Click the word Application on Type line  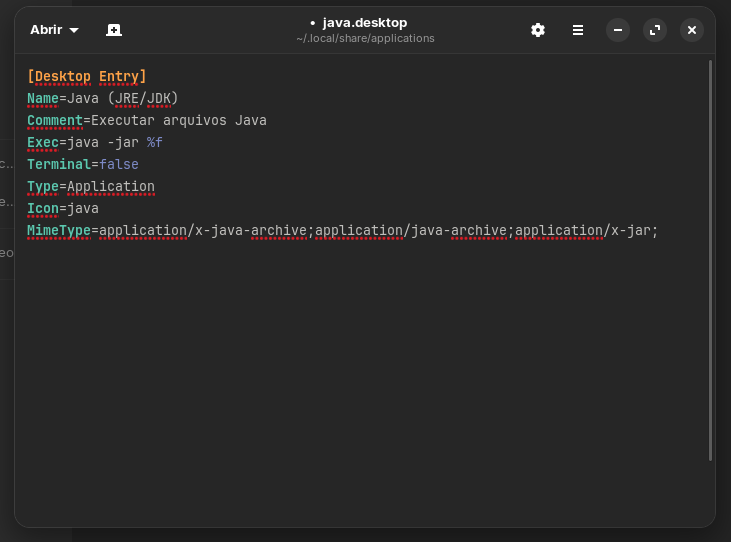pos(111,186)
